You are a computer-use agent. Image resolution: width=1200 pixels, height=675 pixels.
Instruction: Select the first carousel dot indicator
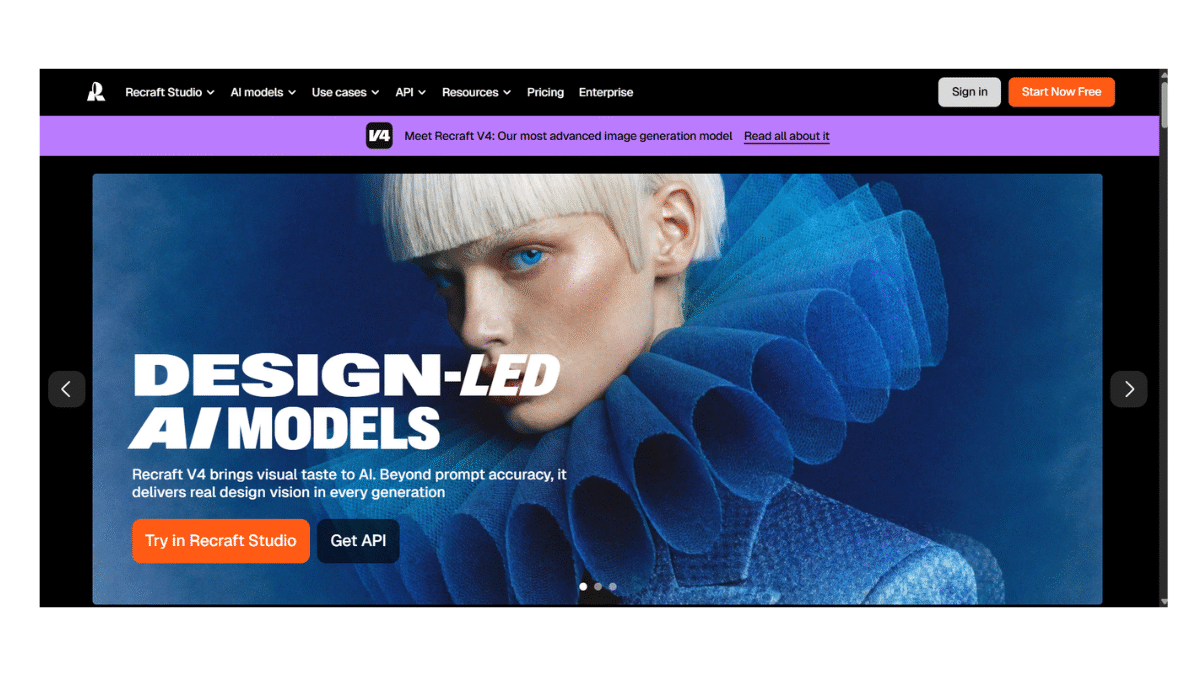[x=583, y=587]
